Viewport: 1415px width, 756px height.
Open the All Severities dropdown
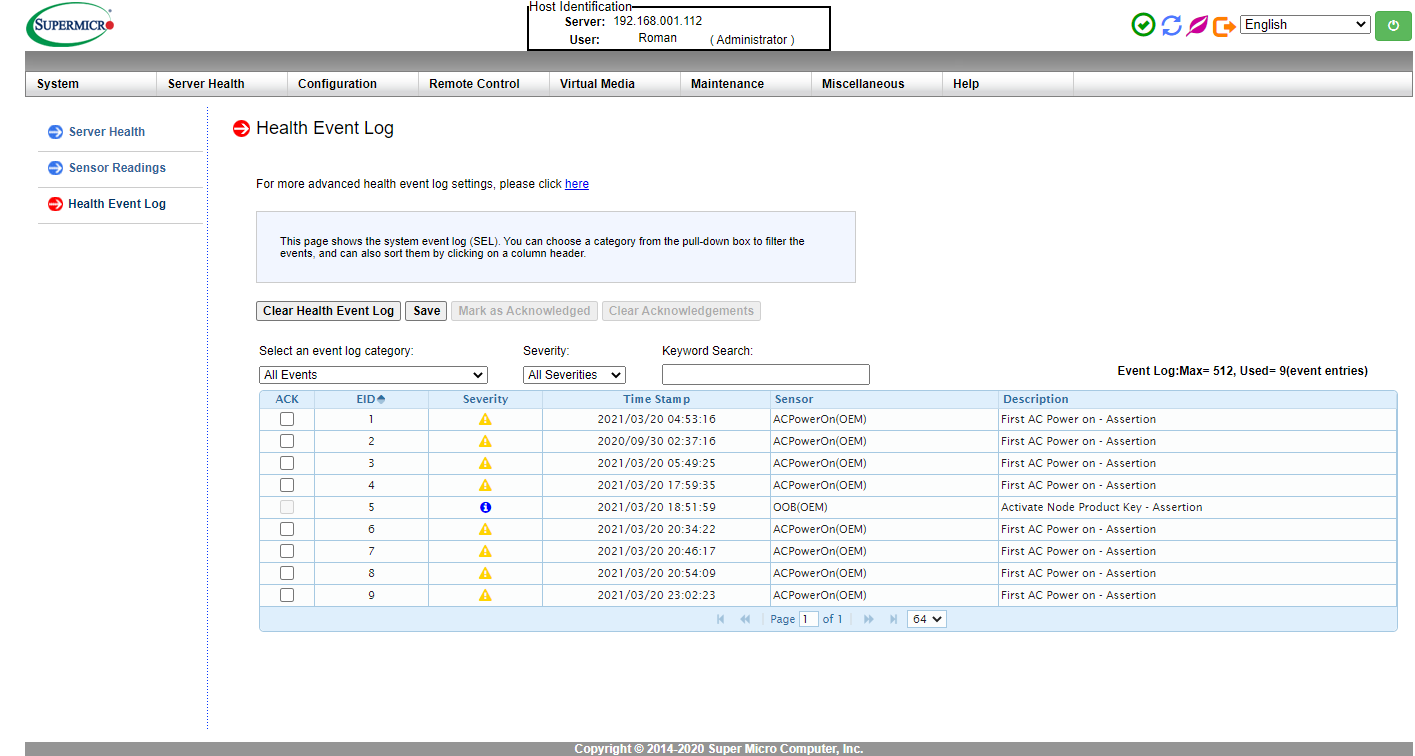coord(574,375)
